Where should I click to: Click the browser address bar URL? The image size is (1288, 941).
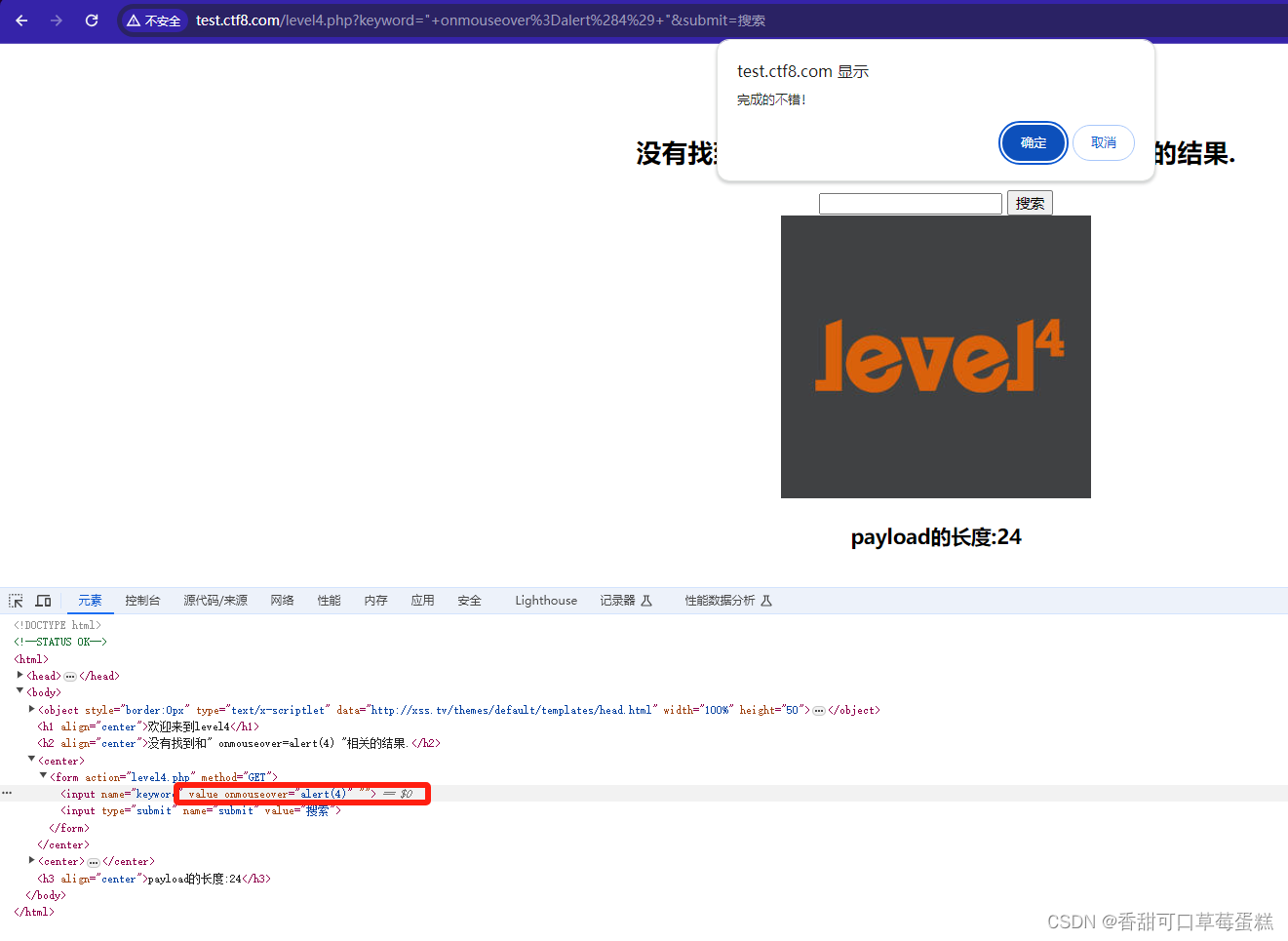(x=390, y=20)
